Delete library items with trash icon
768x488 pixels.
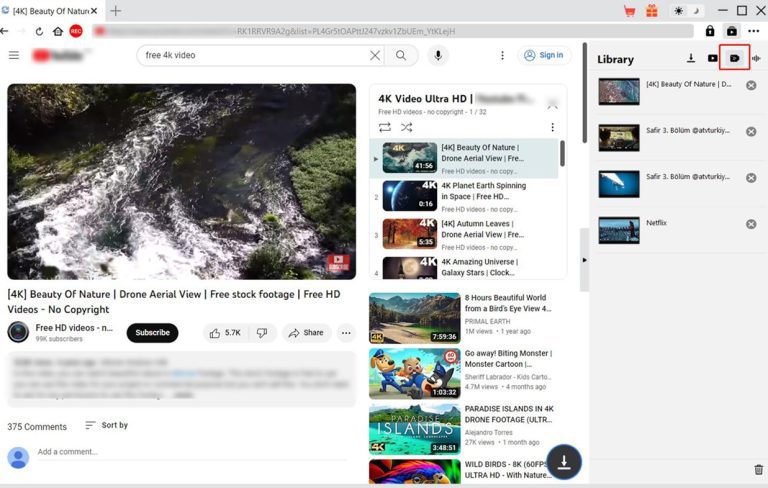coord(757,469)
